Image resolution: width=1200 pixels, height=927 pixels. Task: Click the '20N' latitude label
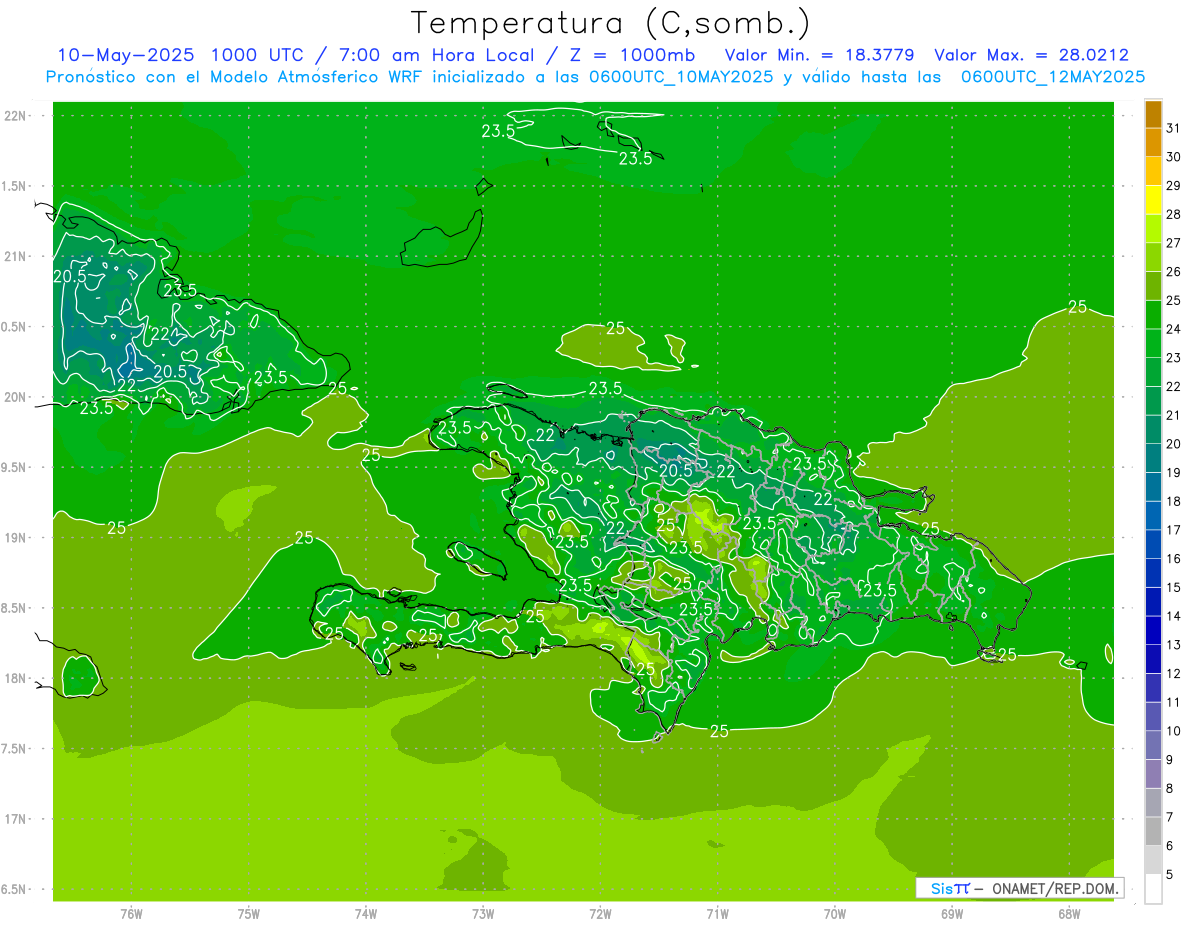pos(15,397)
